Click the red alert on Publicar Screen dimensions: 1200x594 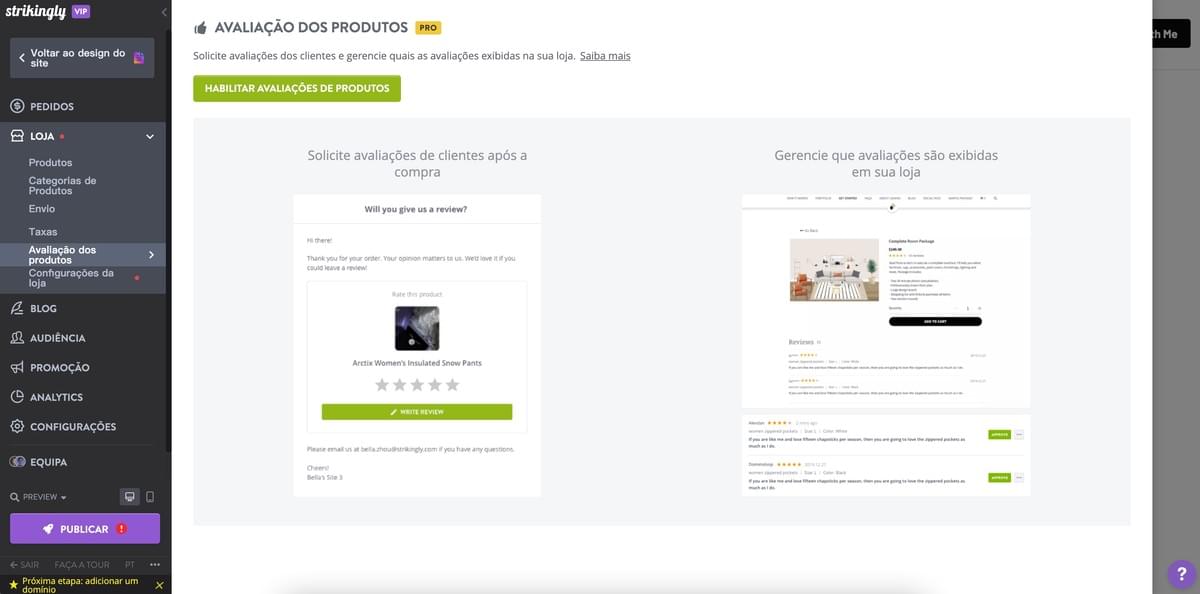click(122, 529)
